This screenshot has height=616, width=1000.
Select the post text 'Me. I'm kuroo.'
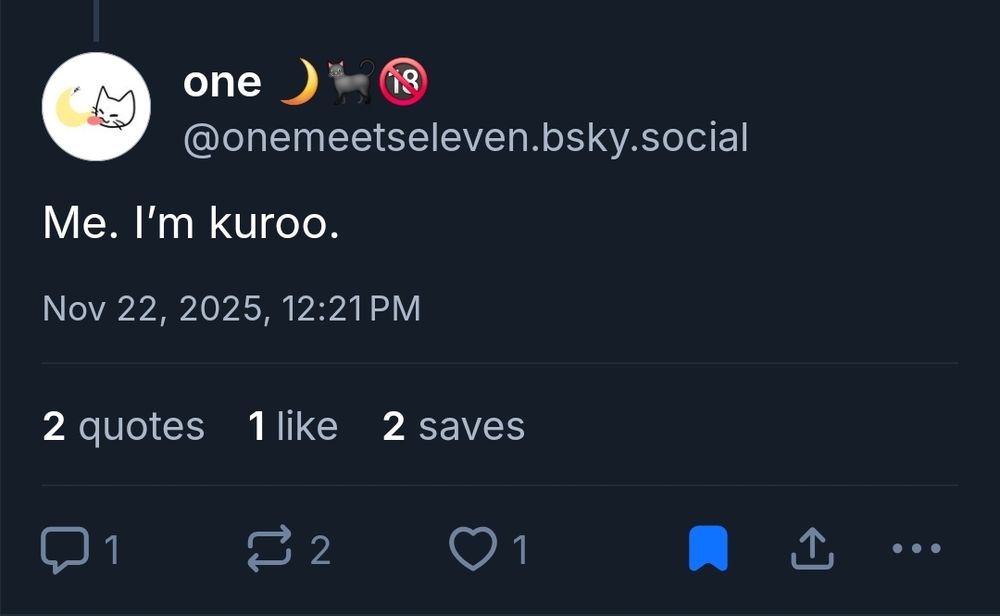191,222
